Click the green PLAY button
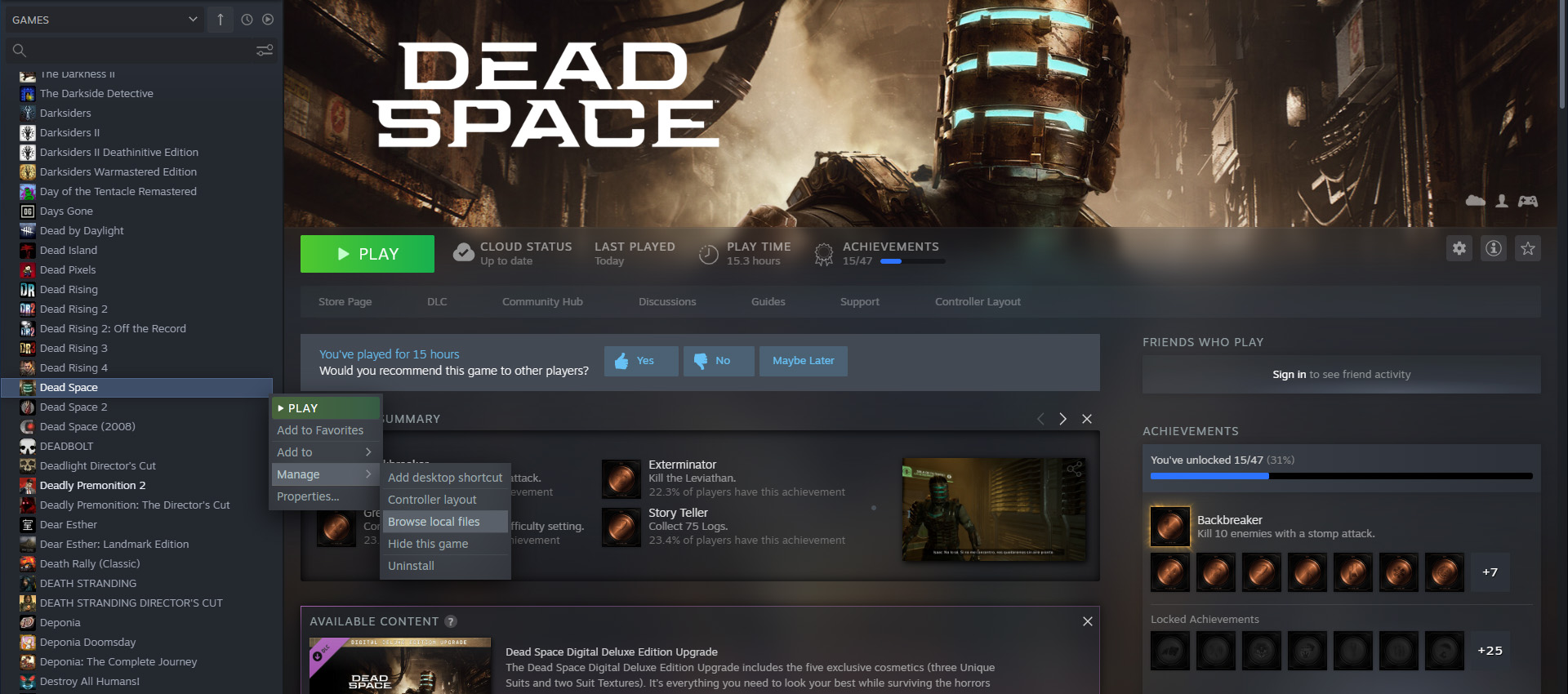Screen dimensions: 1568x694 coord(367,254)
